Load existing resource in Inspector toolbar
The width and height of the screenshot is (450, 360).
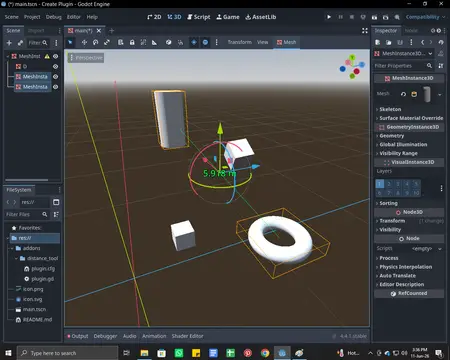[x=389, y=42]
